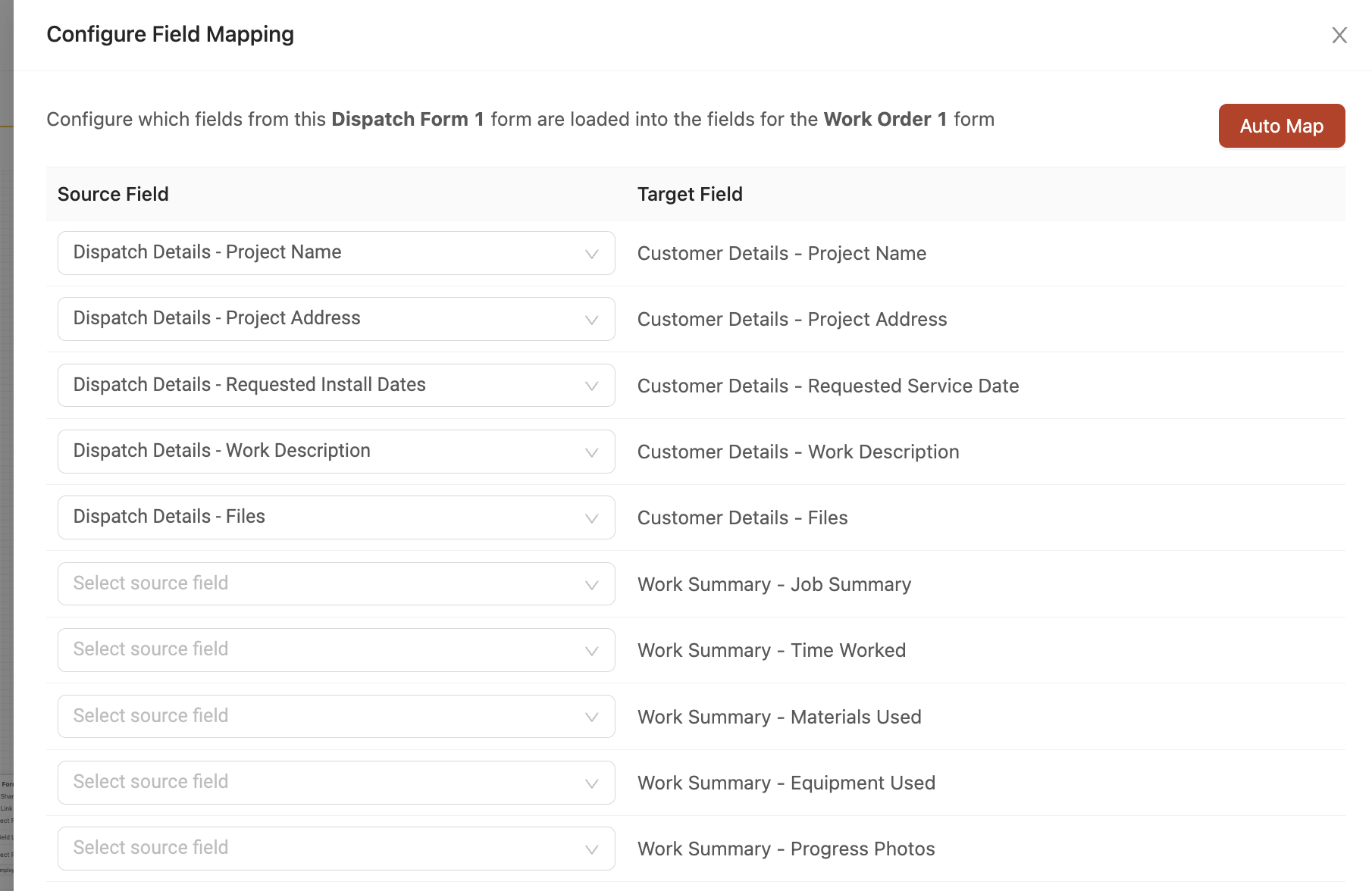Open the Dispatch Details - Files dropdown
This screenshot has width=1372, height=891.
point(337,517)
